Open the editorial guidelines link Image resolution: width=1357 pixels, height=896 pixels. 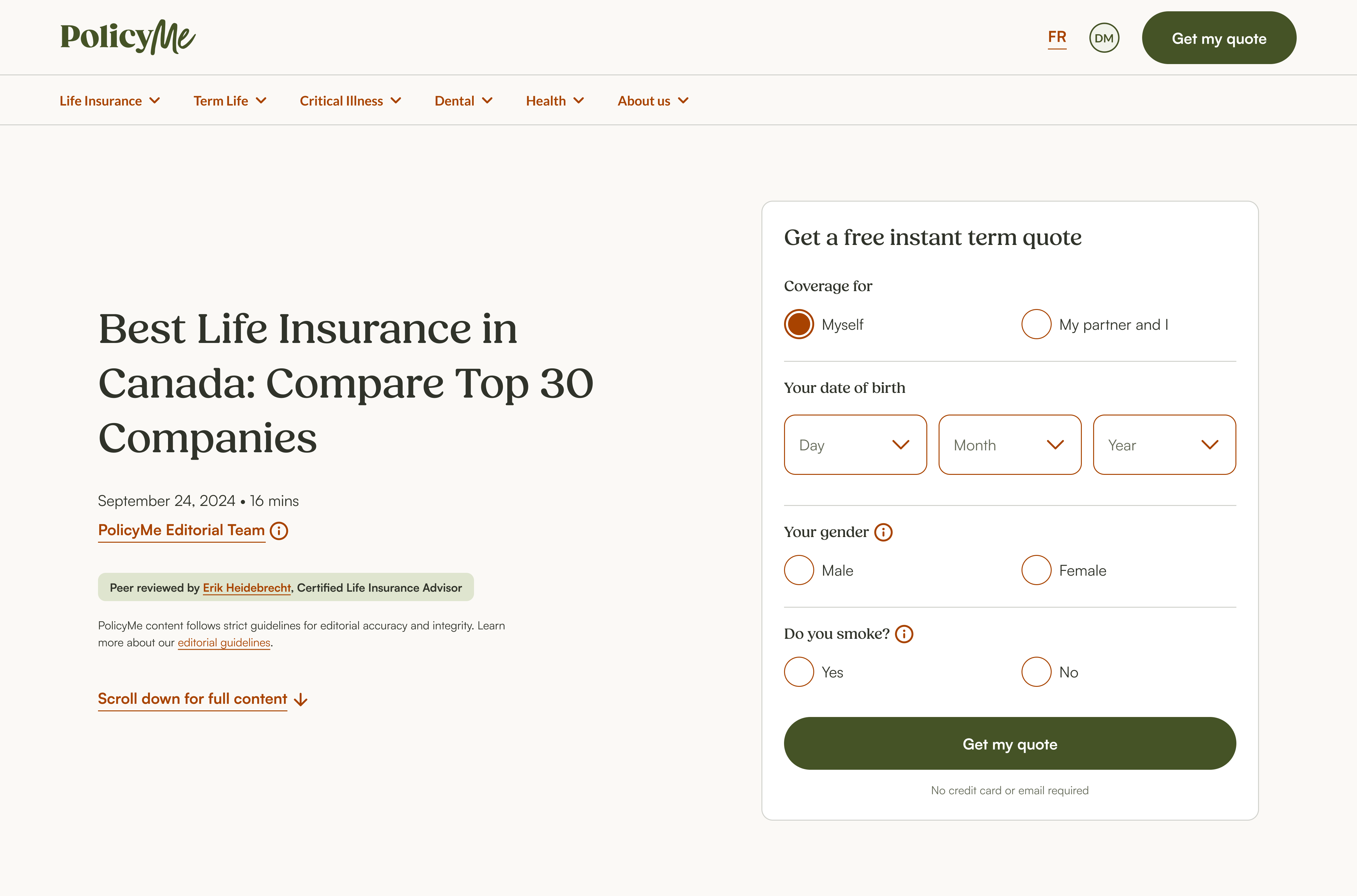point(224,643)
